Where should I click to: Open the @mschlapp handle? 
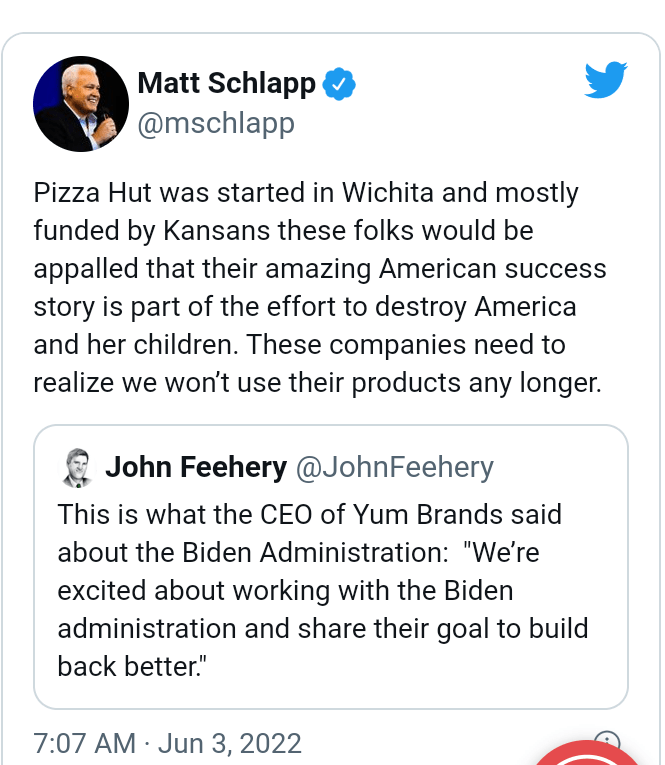[x=215, y=123]
